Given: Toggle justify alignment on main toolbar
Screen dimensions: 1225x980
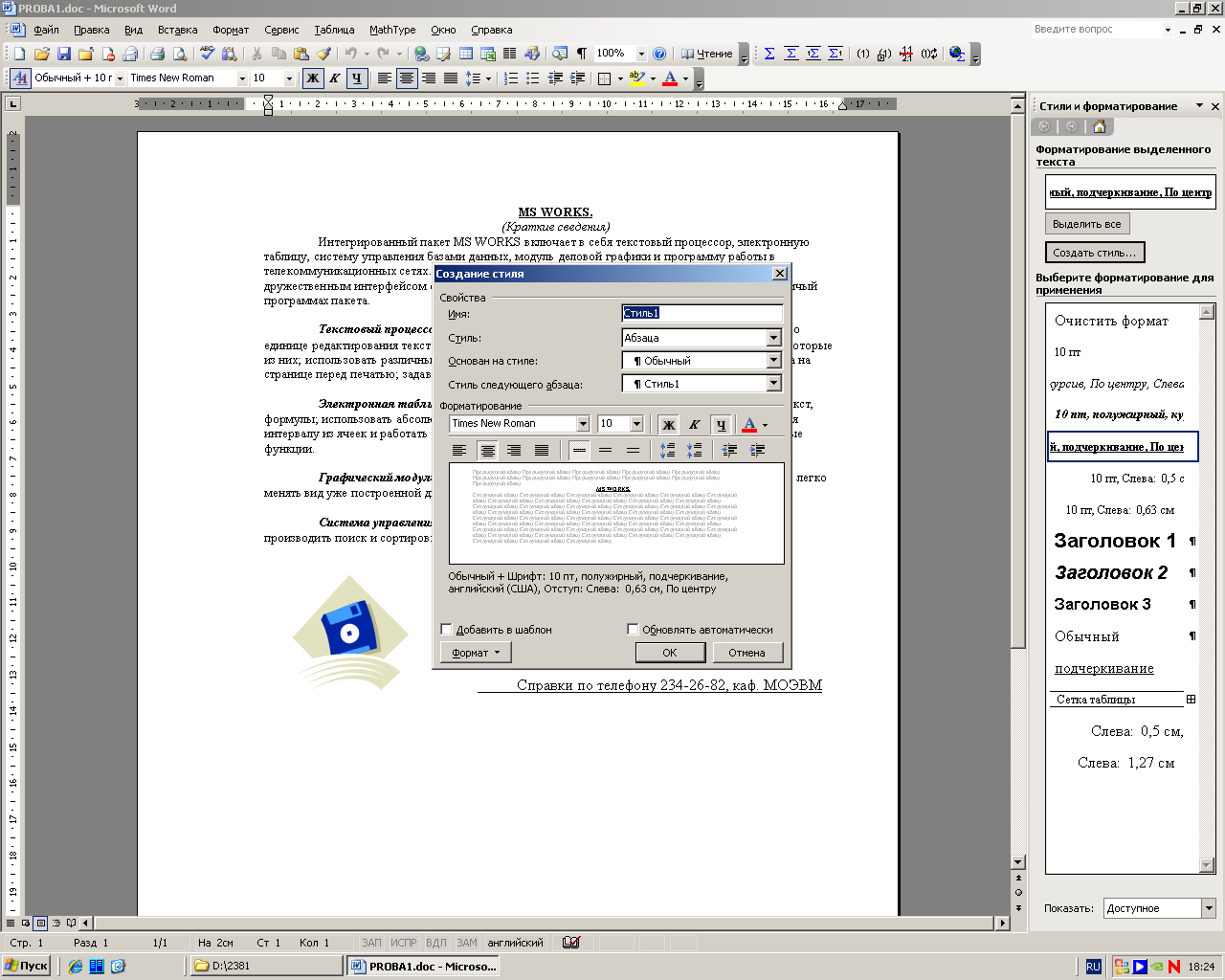Looking at the screenshot, I should (x=450, y=78).
